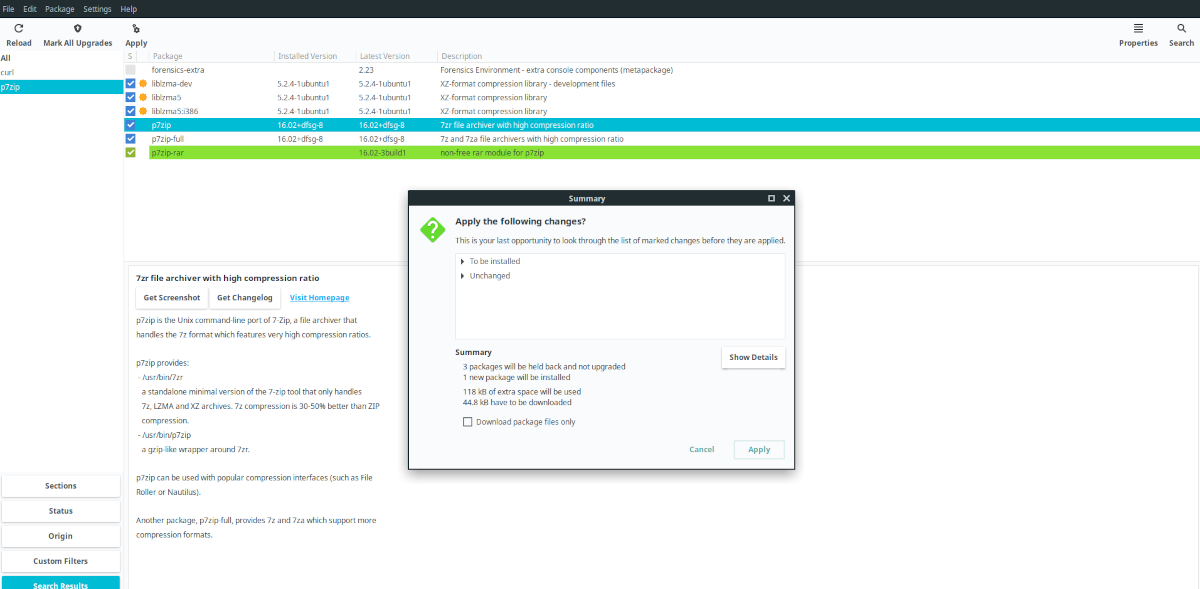Confirm with the dialog's Apply button
1200x589 pixels.
tap(759, 449)
